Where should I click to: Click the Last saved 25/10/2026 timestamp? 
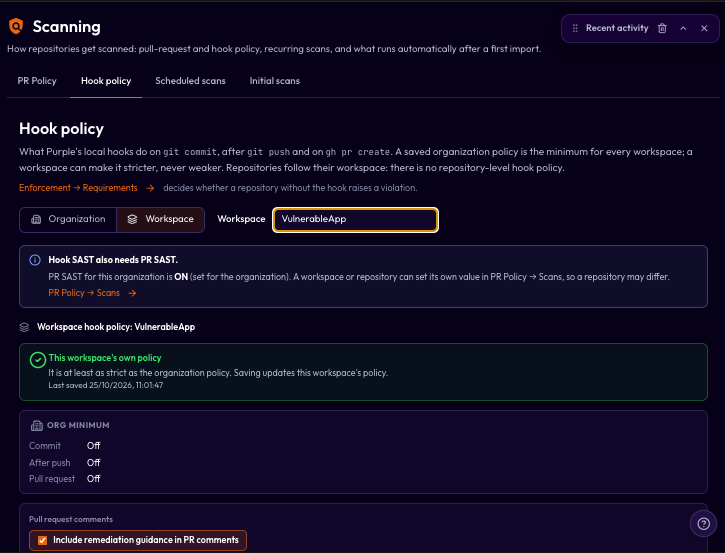click(x=106, y=385)
